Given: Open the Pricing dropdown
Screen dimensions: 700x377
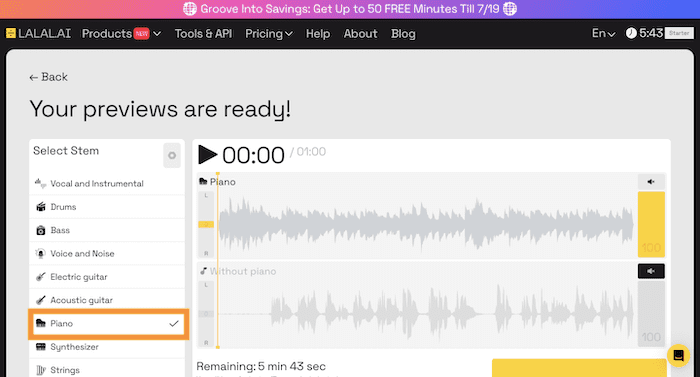Looking at the screenshot, I should tap(269, 34).
